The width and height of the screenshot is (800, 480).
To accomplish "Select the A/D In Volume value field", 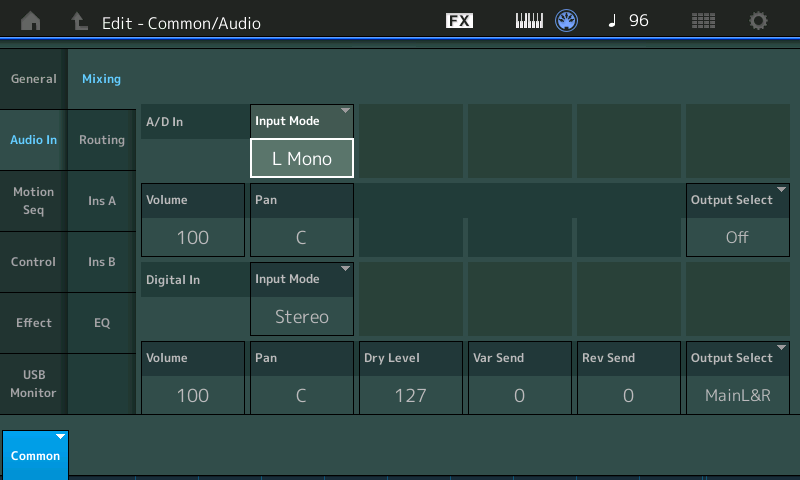I will [x=193, y=237].
